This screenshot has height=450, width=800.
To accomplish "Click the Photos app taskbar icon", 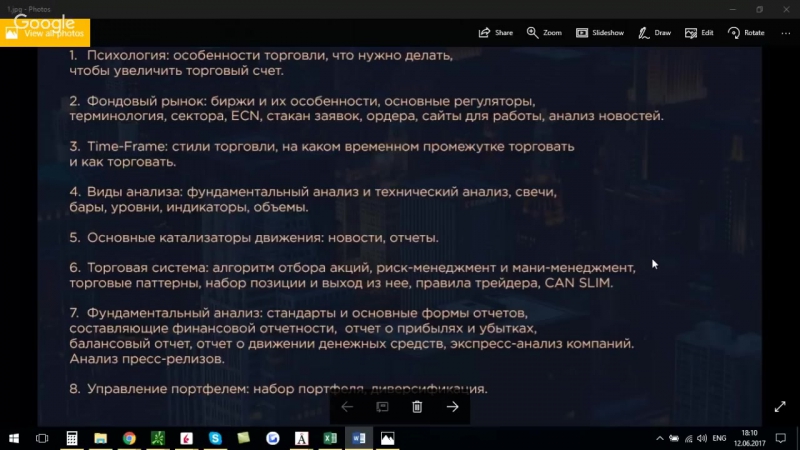I will click(388, 438).
